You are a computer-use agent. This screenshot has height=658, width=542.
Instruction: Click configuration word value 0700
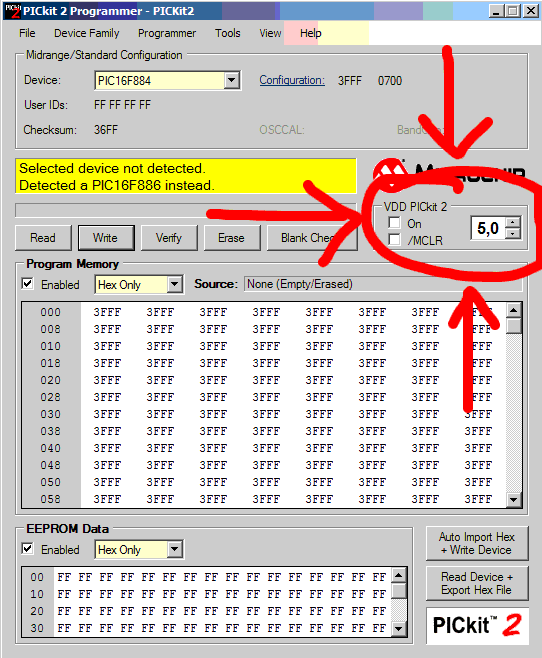[390, 81]
